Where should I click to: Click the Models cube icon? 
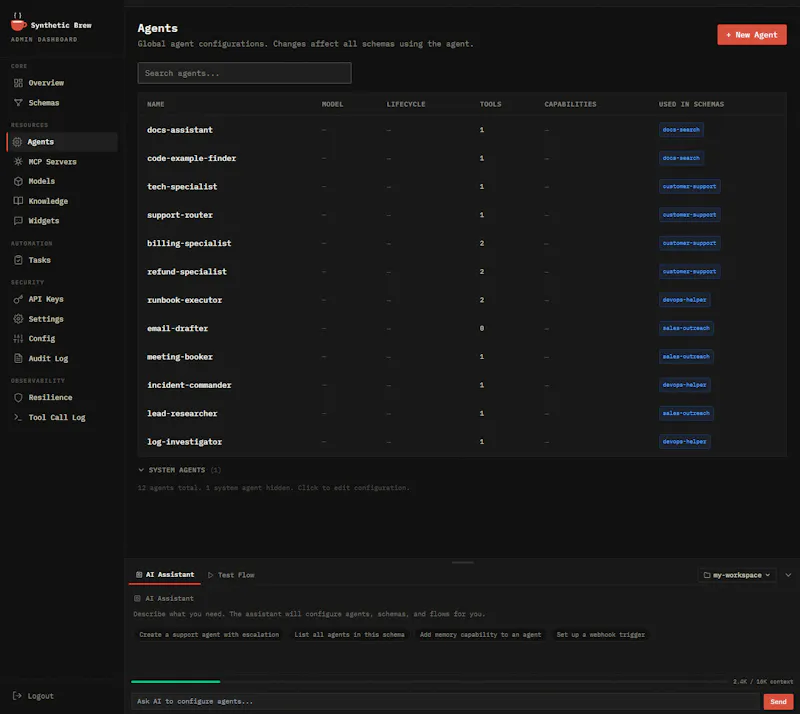[18, 181]
